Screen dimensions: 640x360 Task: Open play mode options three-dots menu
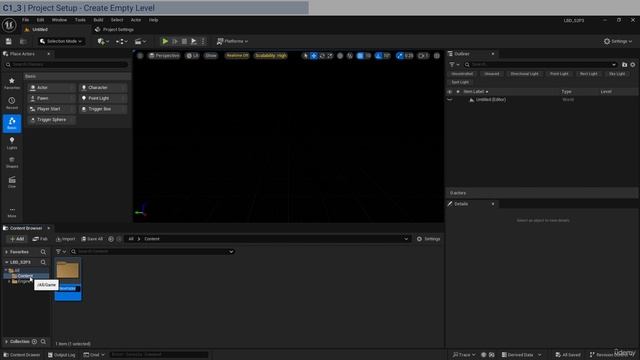[x=203, y=41]
